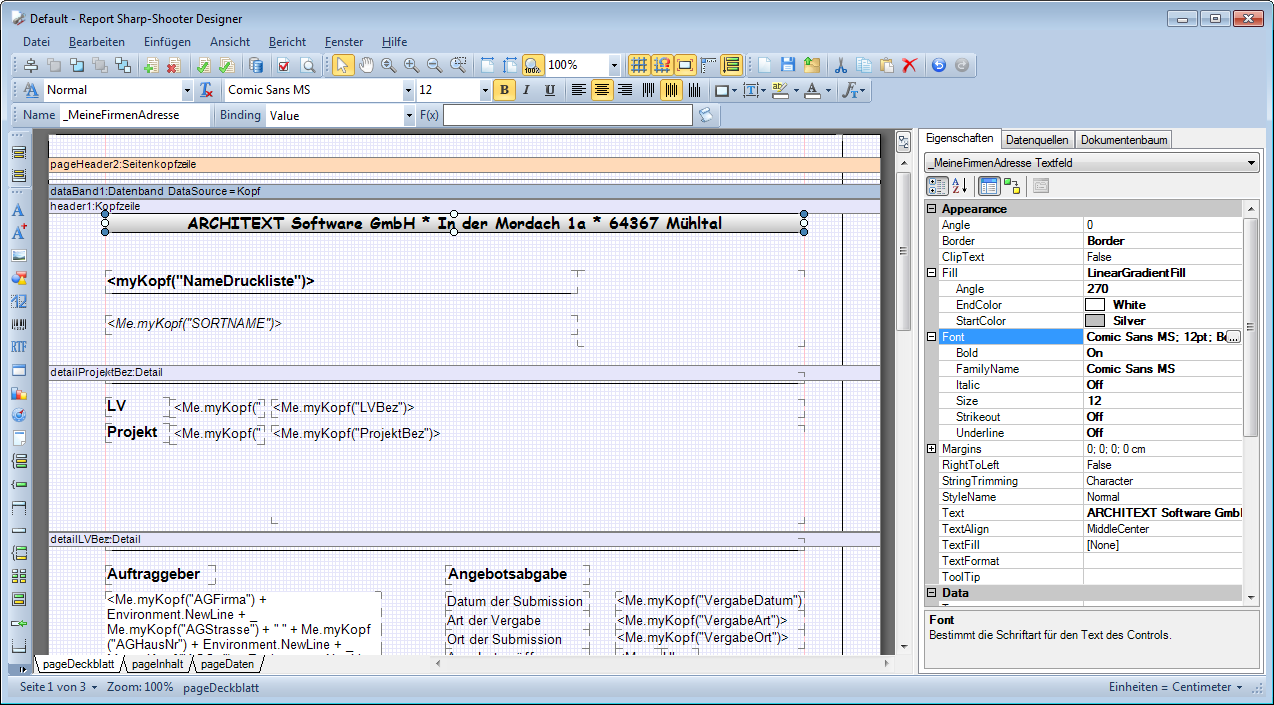Screen dimensions: 1274x705
Task: Click the zoom in magnifier icon
Action: pos(411,65)
